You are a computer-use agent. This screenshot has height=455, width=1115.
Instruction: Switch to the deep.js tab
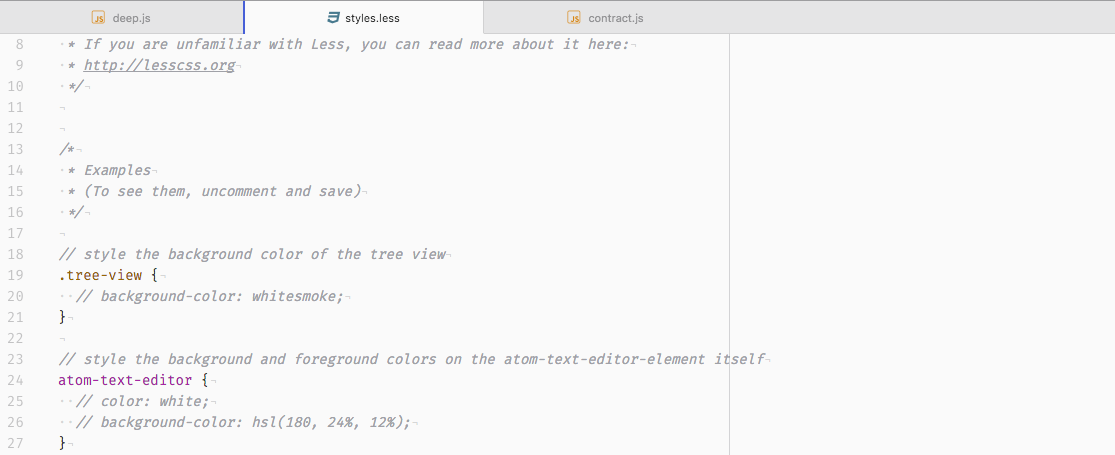[x=132, y=18]
